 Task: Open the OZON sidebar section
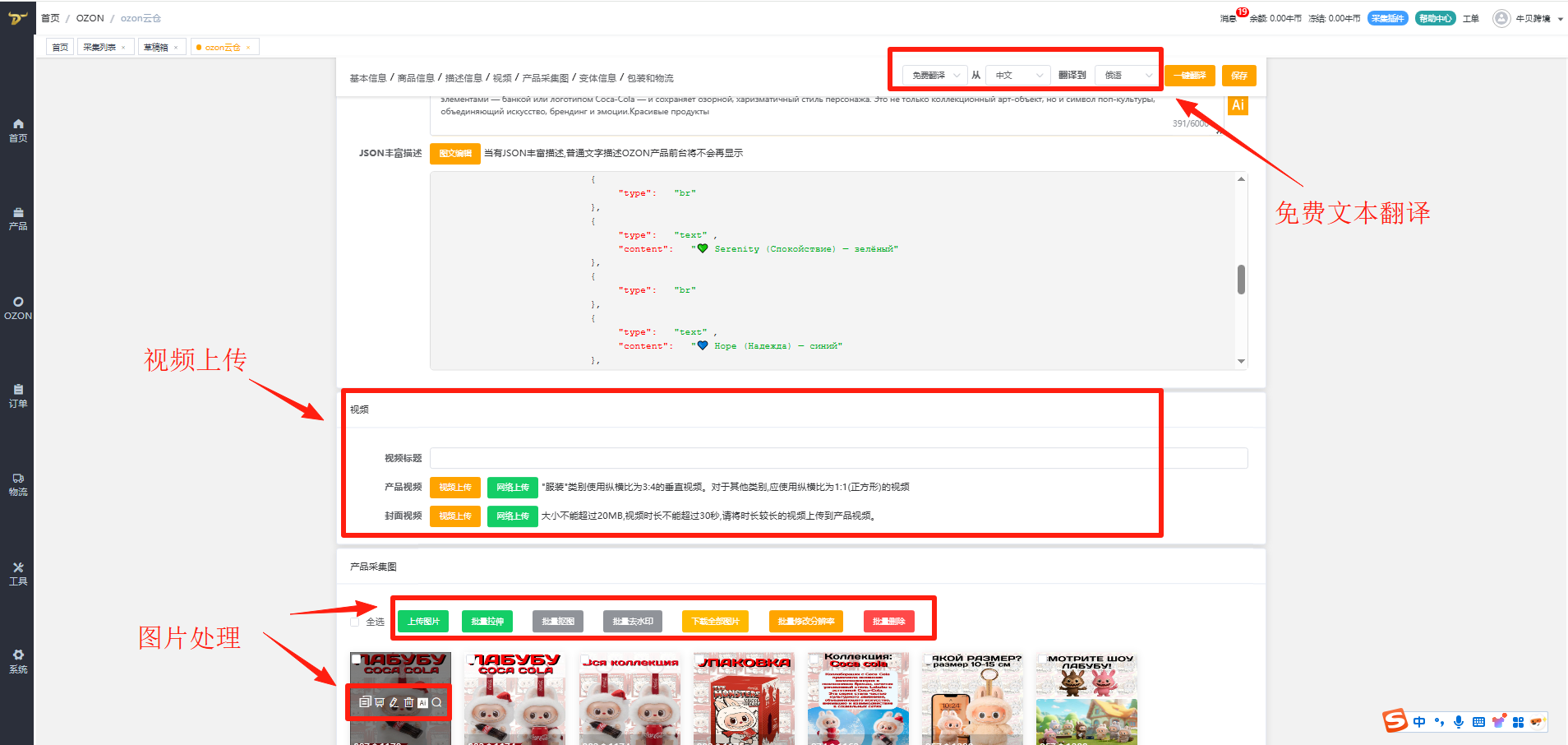coord(18,308)
